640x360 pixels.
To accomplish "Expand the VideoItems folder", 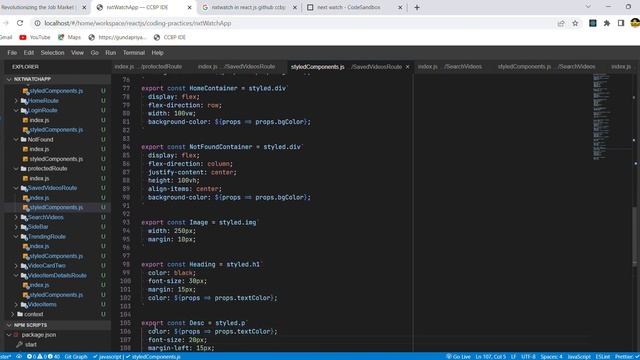I will tap(42, 304).
